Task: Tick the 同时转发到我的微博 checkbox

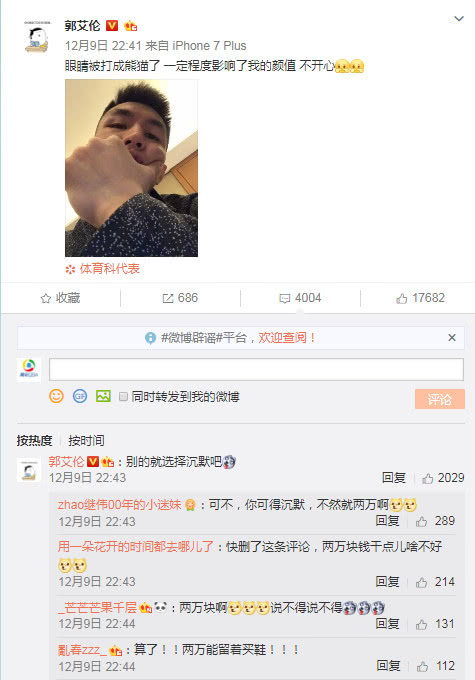Action: point(123,396)
